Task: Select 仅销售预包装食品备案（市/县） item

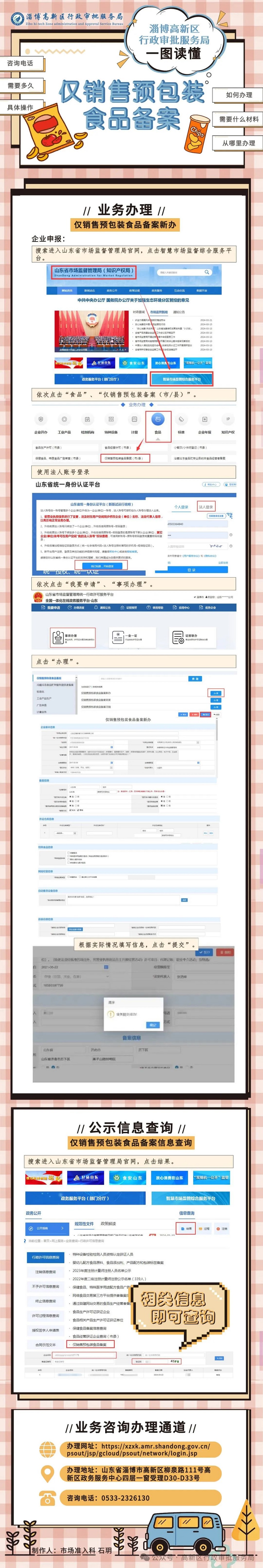Action: 124,458
